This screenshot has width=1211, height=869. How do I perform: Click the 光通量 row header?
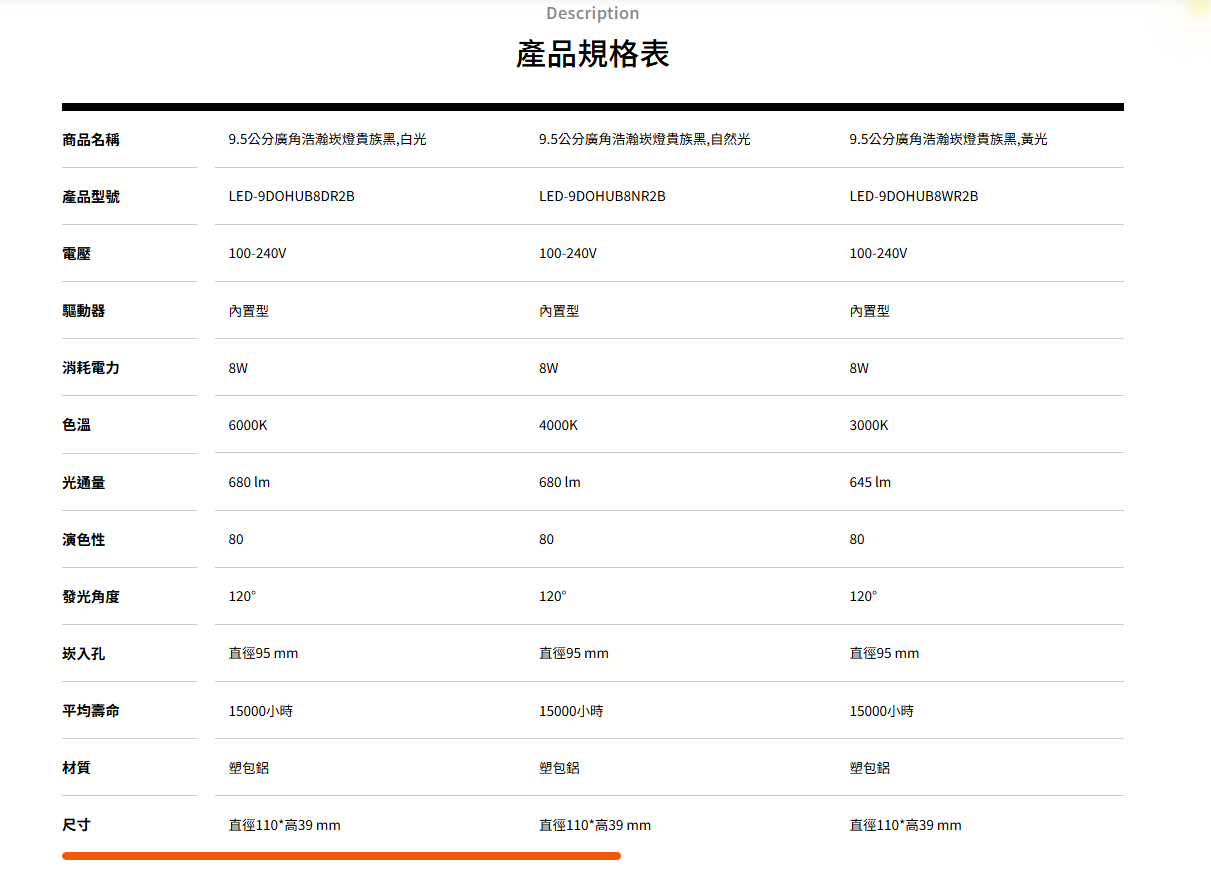pyautogui.click(x=83, y=482)
